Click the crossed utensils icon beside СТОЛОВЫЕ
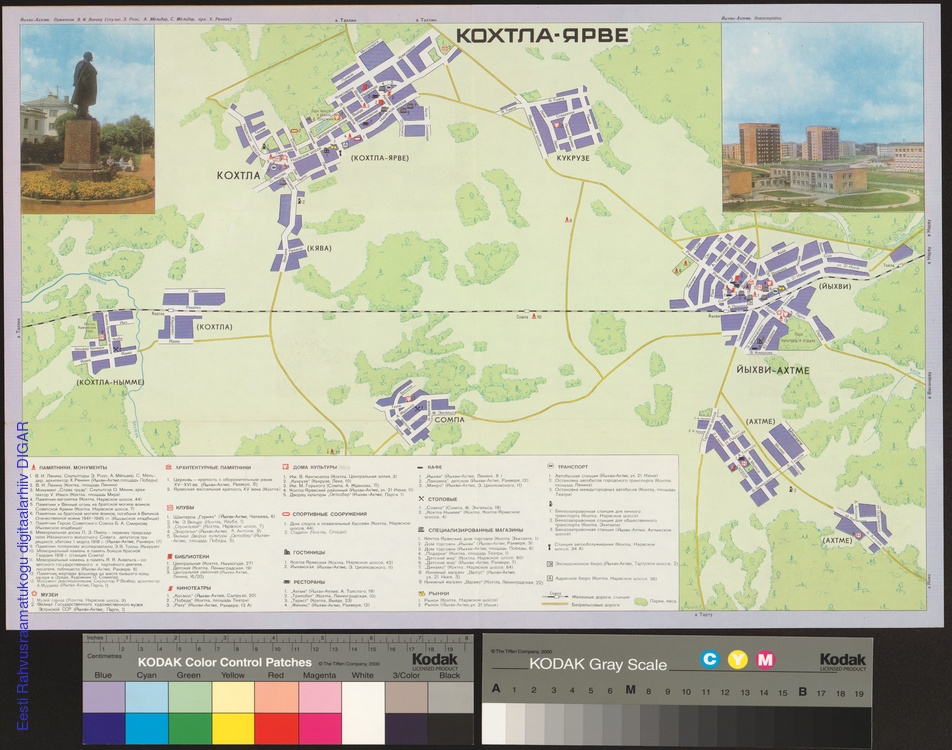The height and width of the screenshot is (750, 952). tap(421, 499)
